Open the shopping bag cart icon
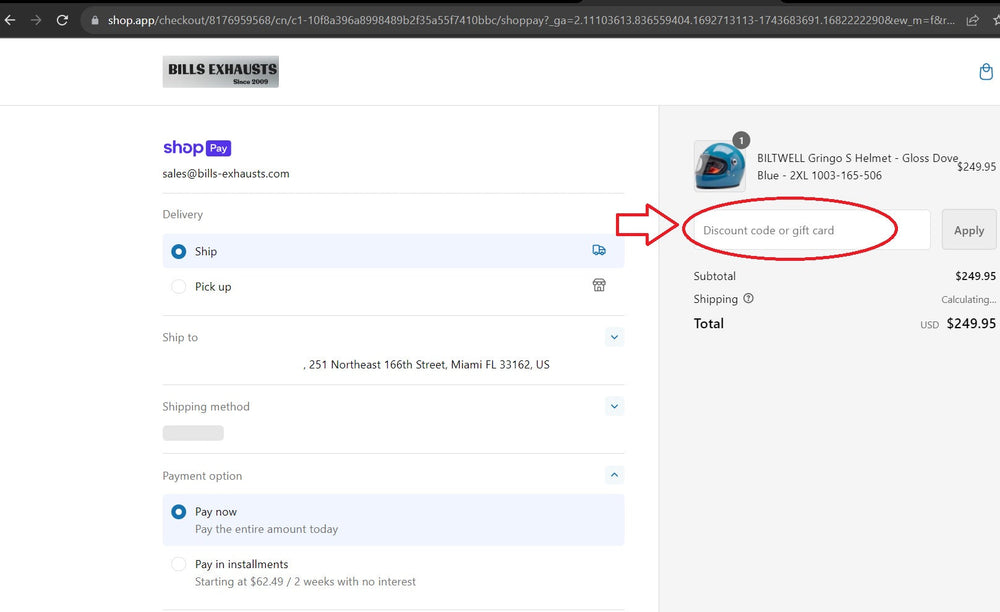 click(x=986, y=72)
